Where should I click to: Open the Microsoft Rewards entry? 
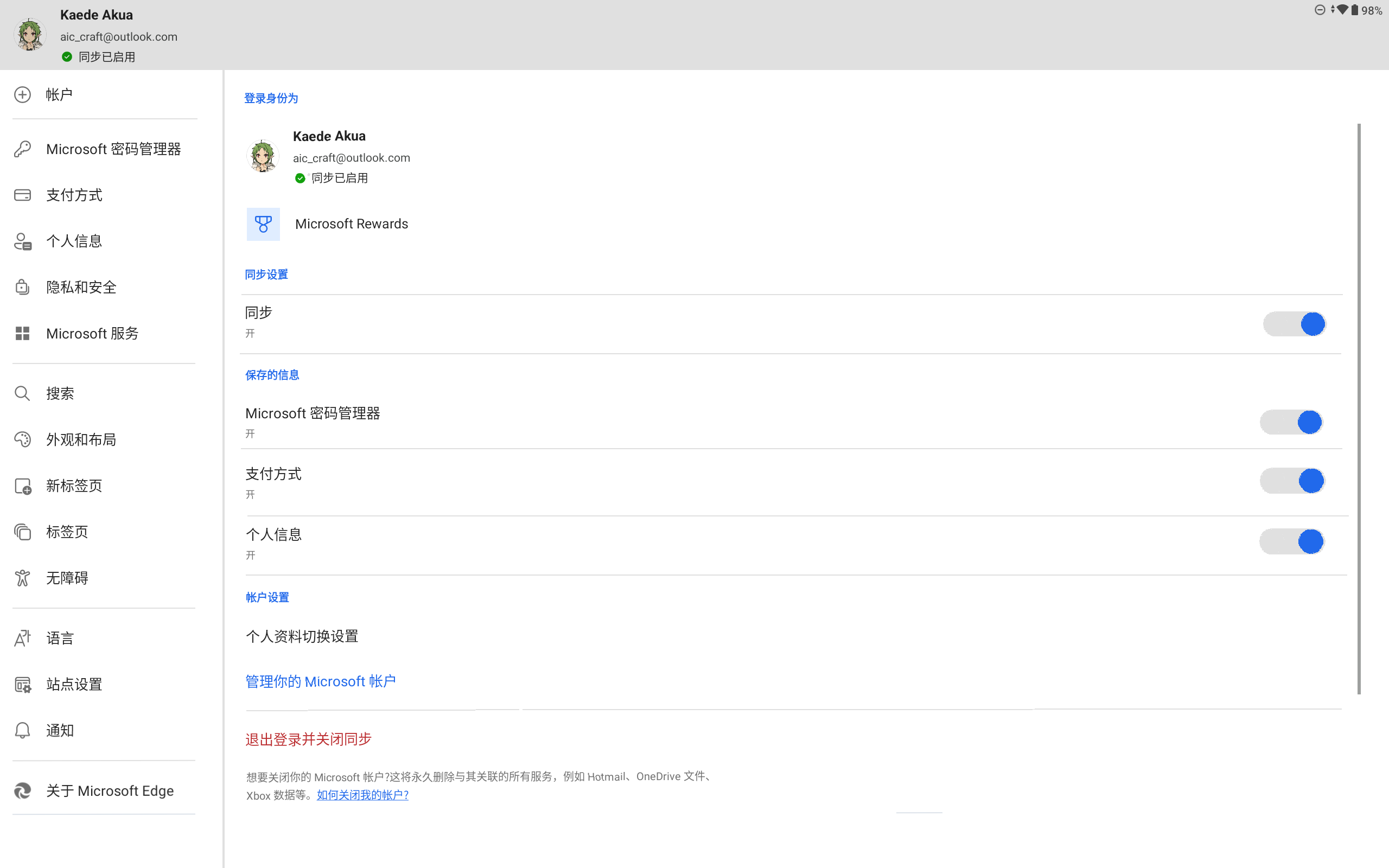coord(351,224)
